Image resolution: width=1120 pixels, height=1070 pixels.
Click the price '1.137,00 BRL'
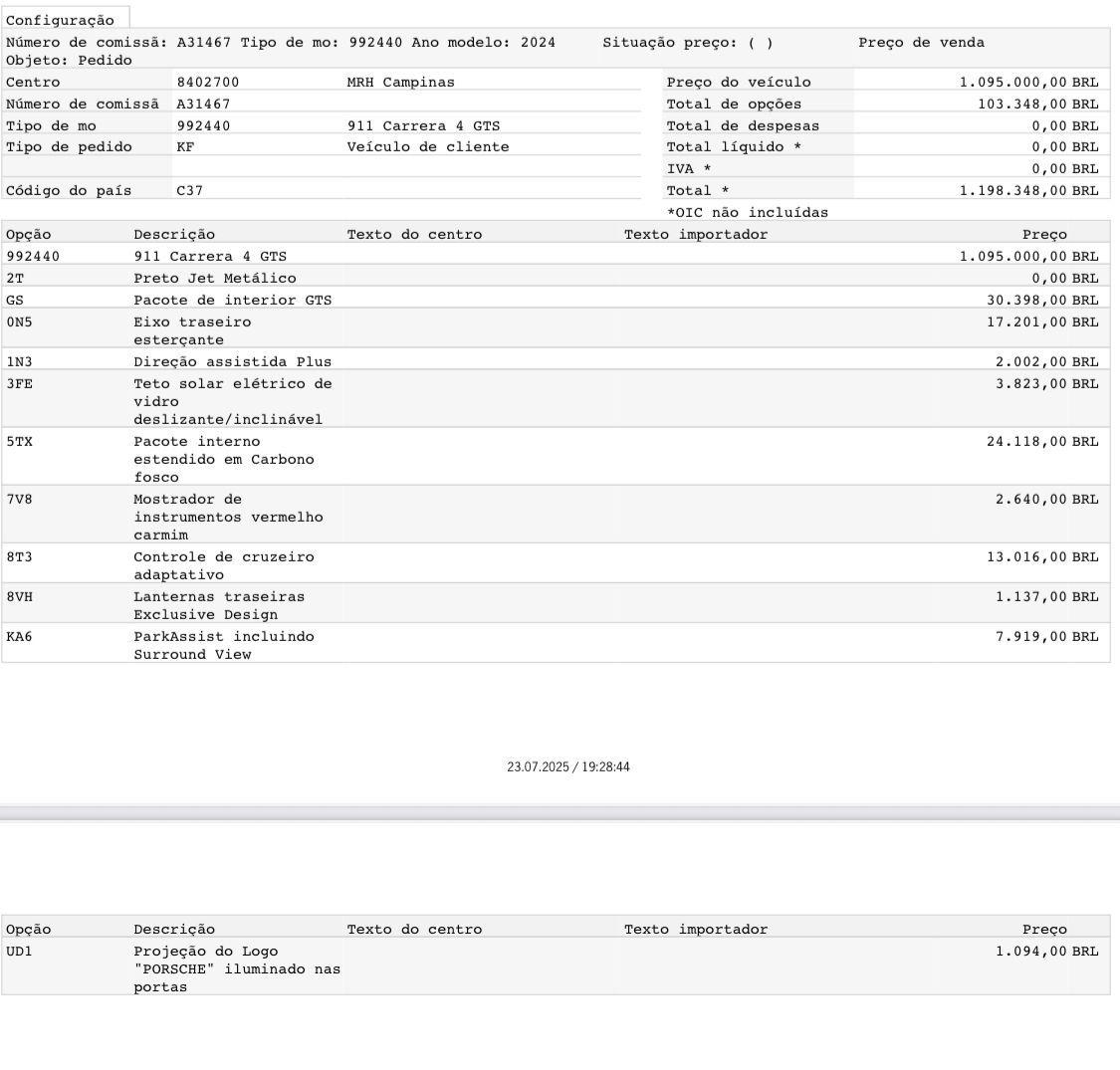click(x=1047, y=596)
